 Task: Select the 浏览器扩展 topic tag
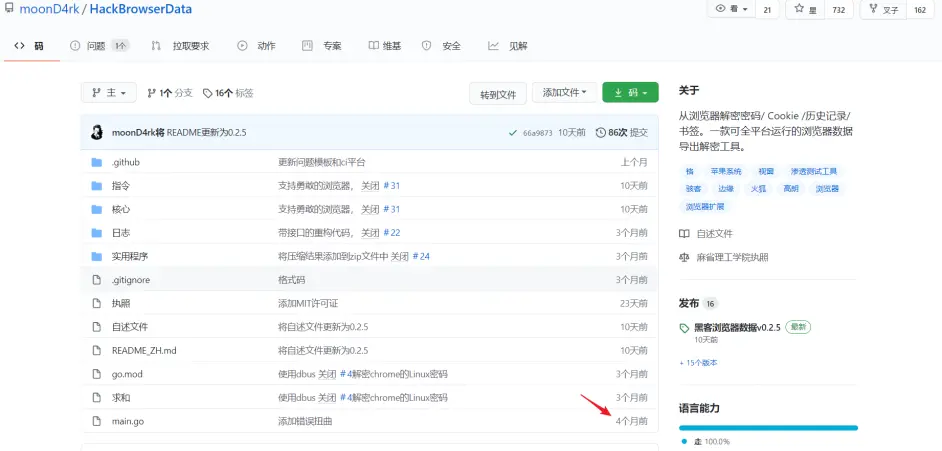click(x=705, y=206)
